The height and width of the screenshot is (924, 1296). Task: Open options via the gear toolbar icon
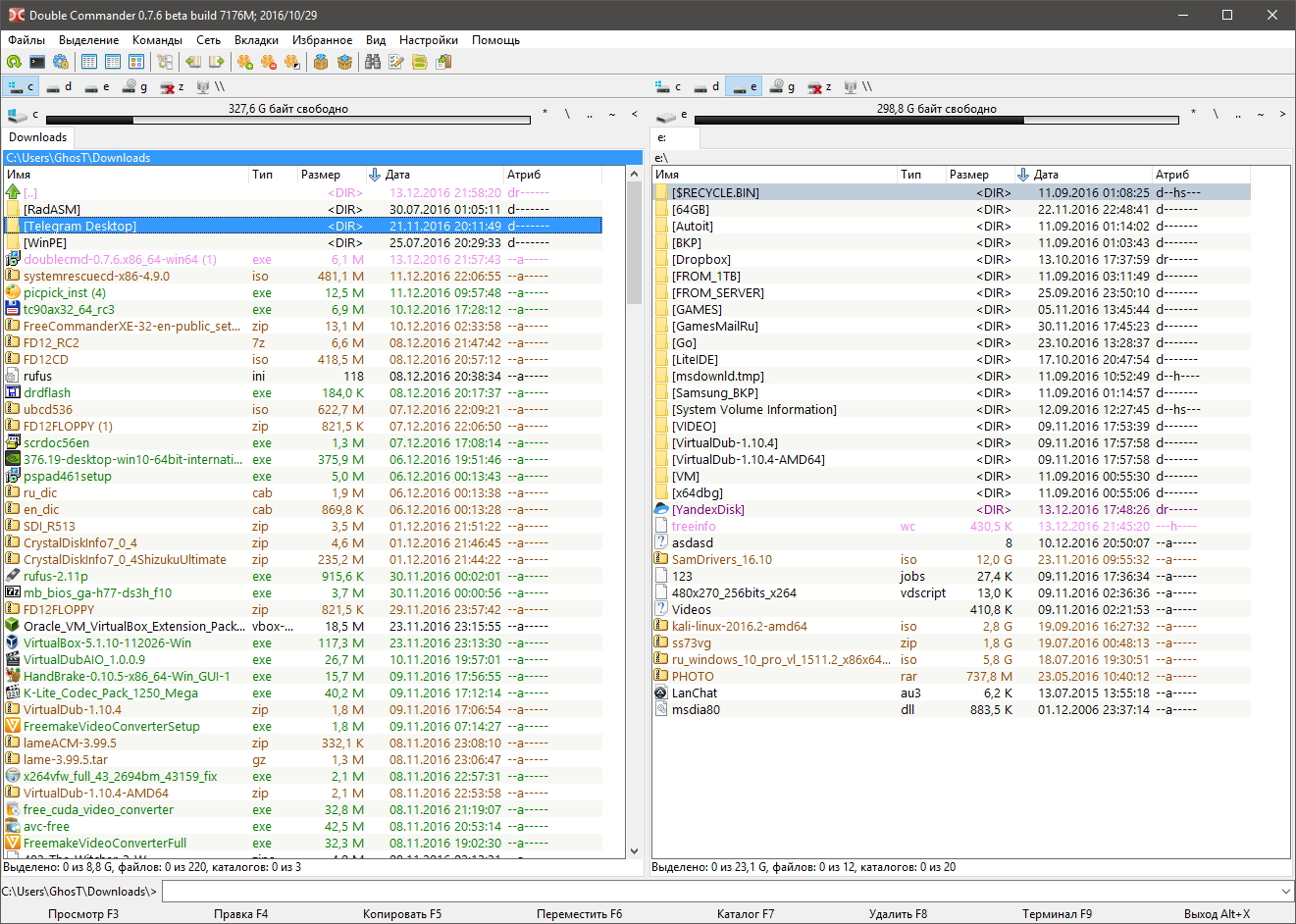(61, 62)
